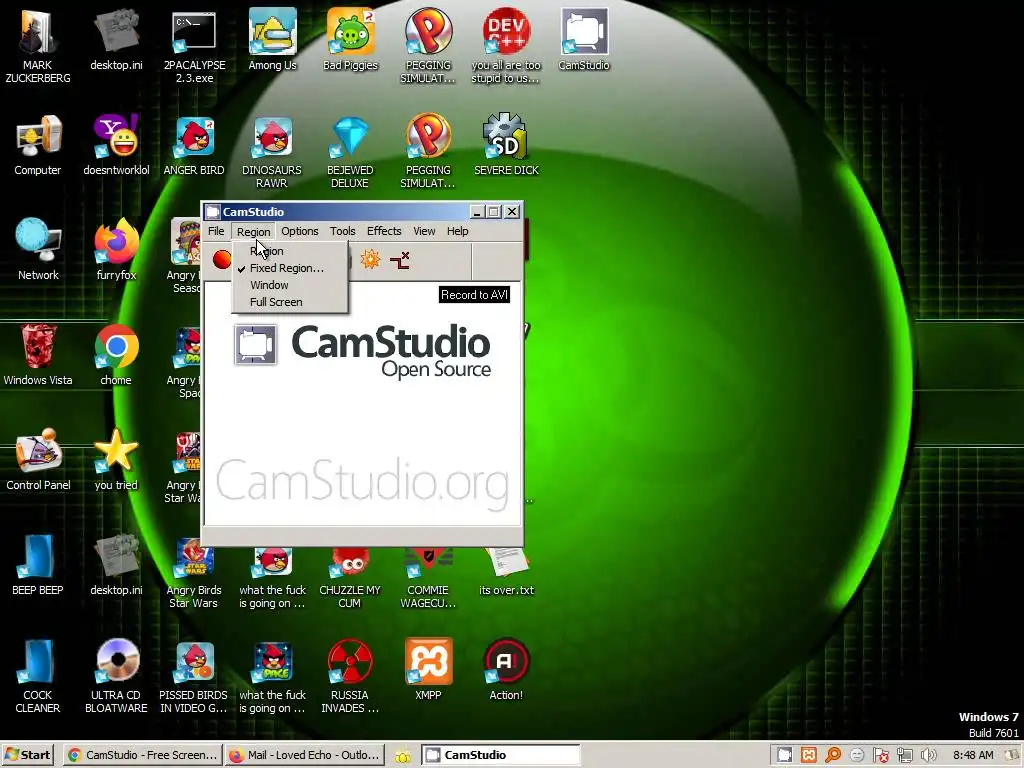Click the orange magnifier tray icon

833,755
